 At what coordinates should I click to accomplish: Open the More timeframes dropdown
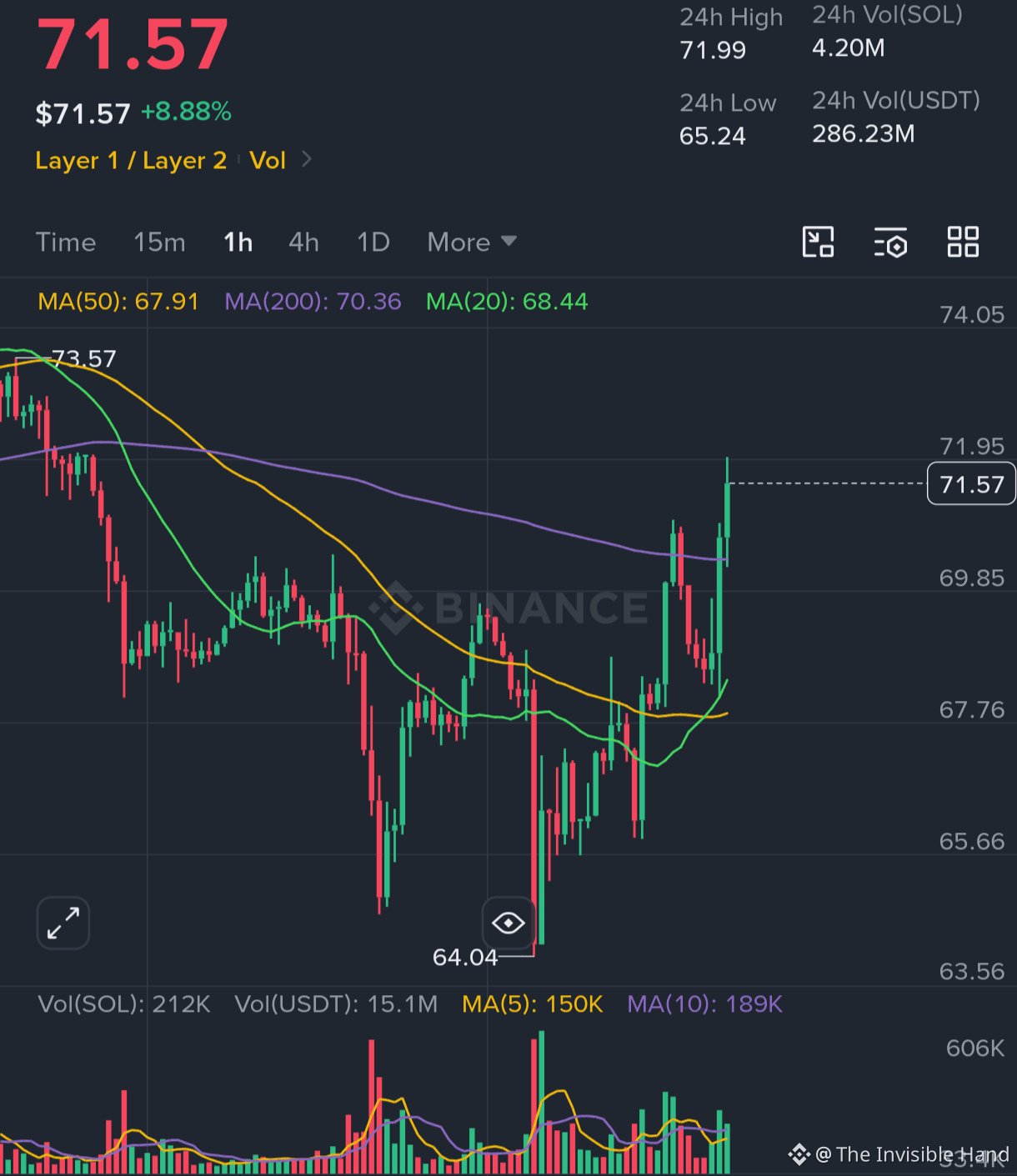click(472, 243)
